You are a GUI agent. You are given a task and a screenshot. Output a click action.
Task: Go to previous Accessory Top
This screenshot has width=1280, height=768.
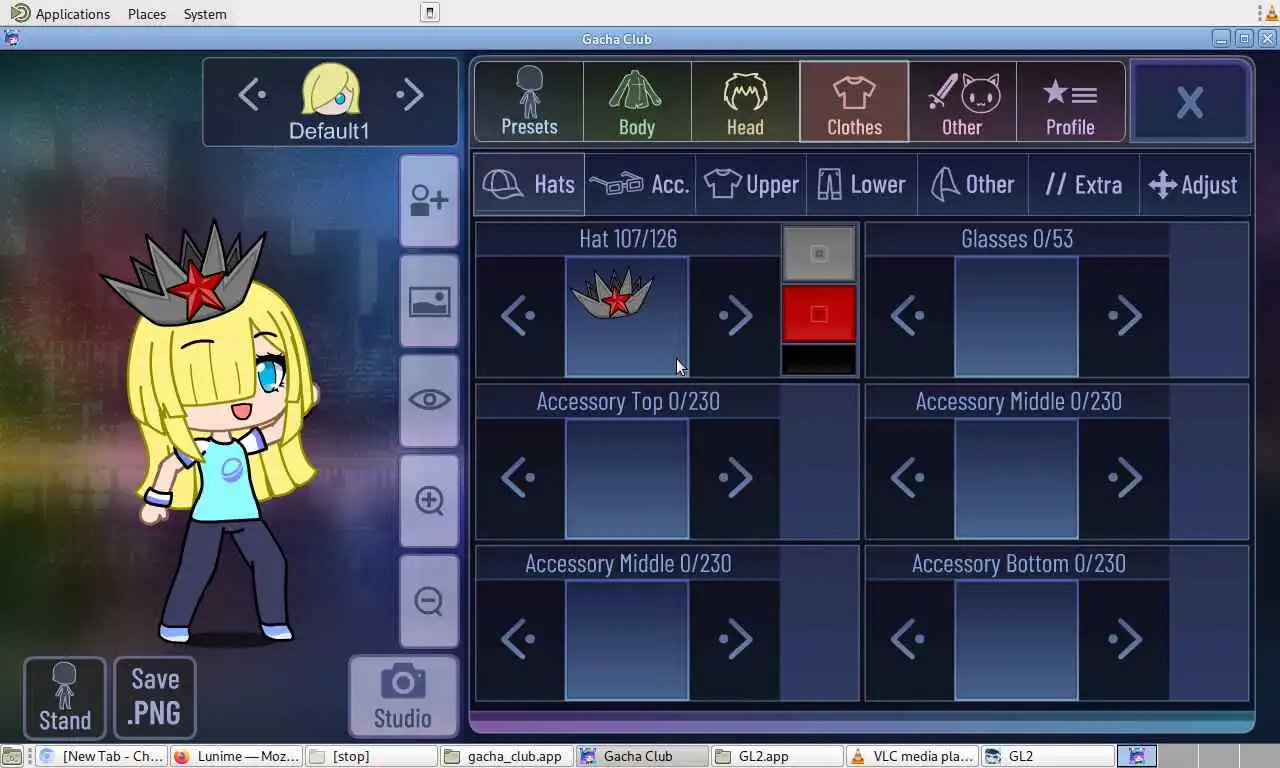pos(519,478)
